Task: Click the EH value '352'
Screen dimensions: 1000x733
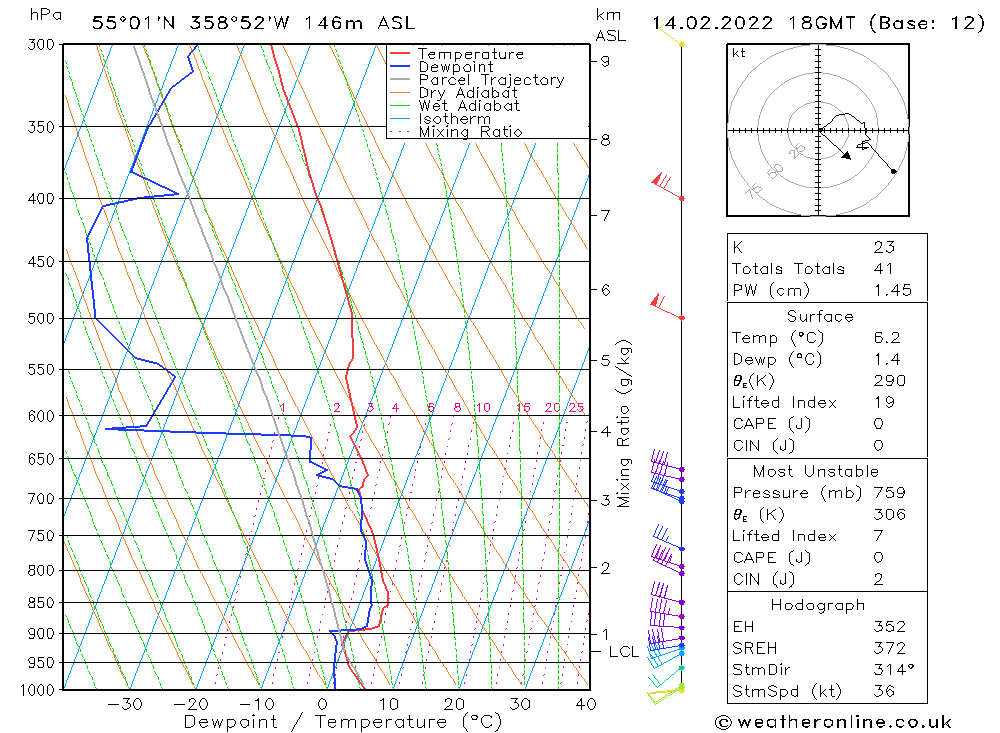Action: (890, 626)
